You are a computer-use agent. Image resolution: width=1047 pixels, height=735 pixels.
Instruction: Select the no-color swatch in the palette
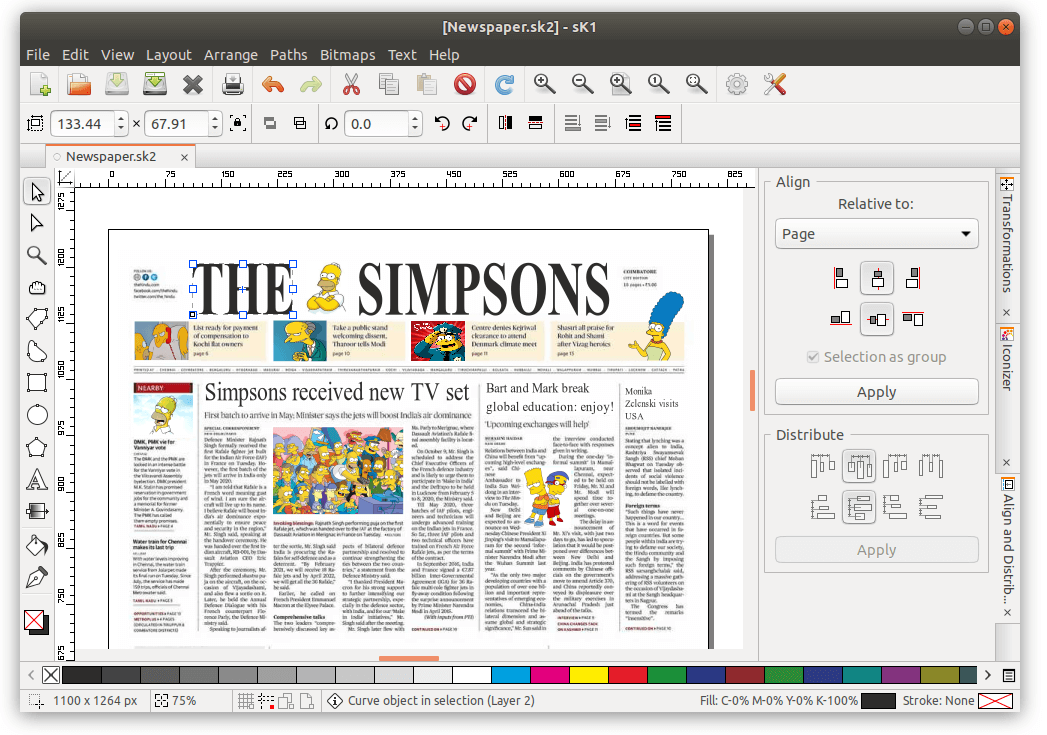pyautogui.click(x=51, y=675)
